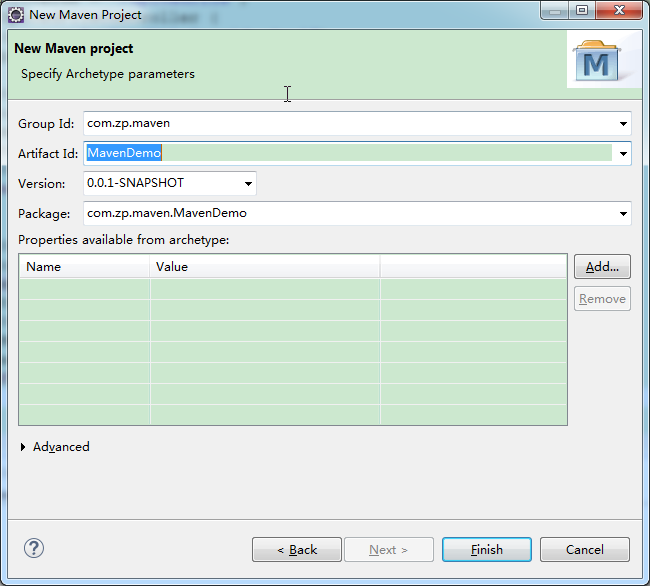The width and height of the screenshot is (650, 586).
Task: Open the Version dropdown list
Action: pos(247,184)
